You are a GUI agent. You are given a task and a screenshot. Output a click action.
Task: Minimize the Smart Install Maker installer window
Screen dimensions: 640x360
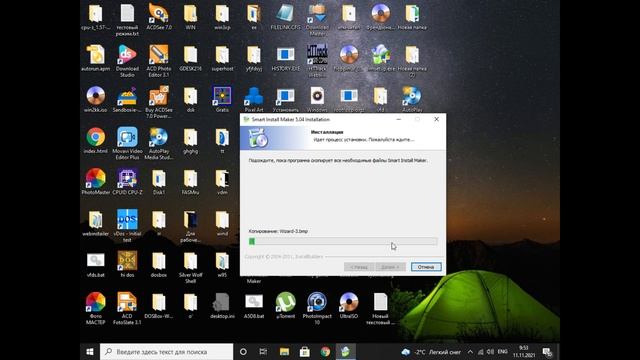[x=399, y=119]
